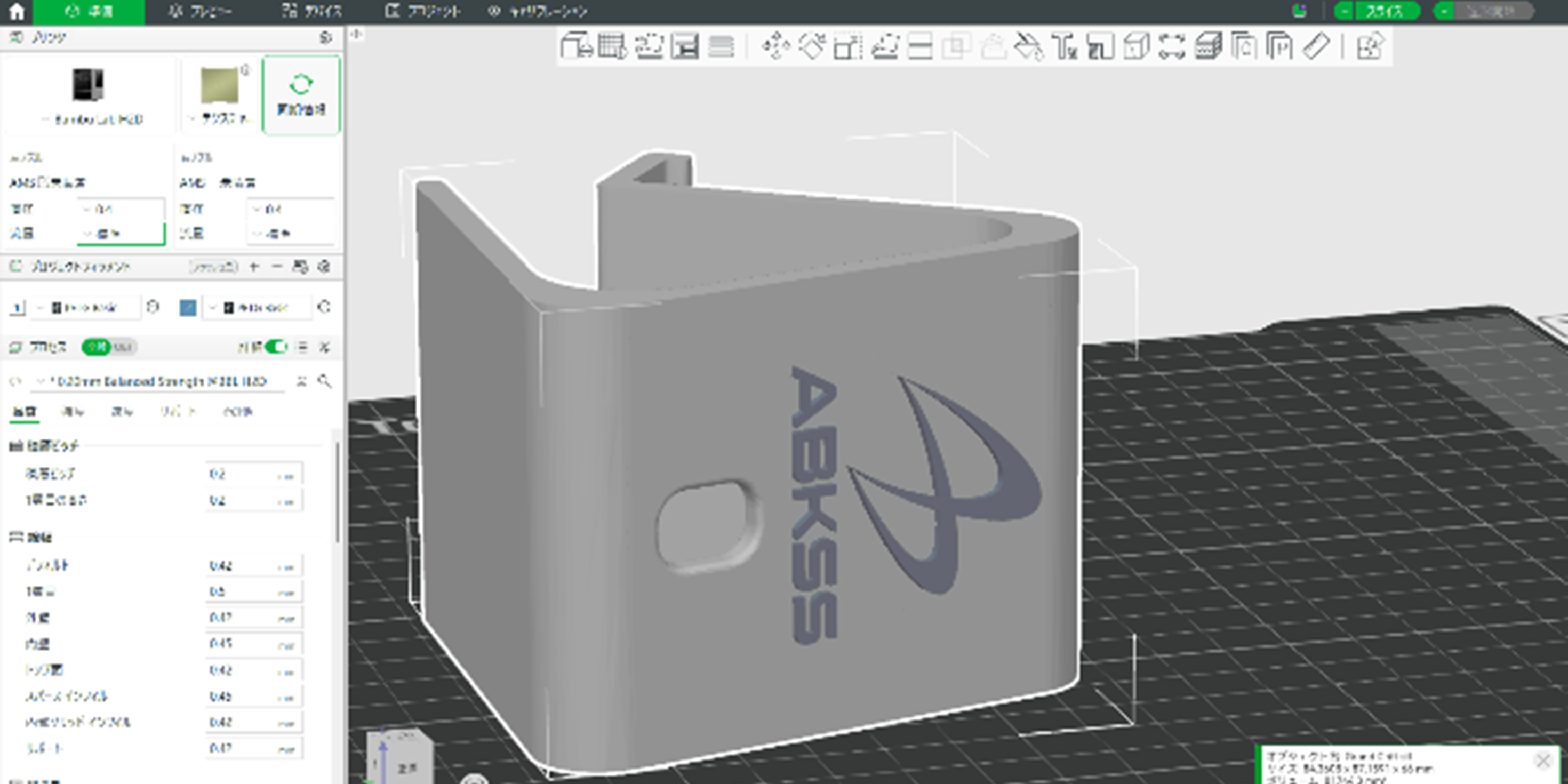The height and width of the screenshot is (784, 1568).
Task: Open the color painting bucket tool
Action: [x=1028, y=46]
